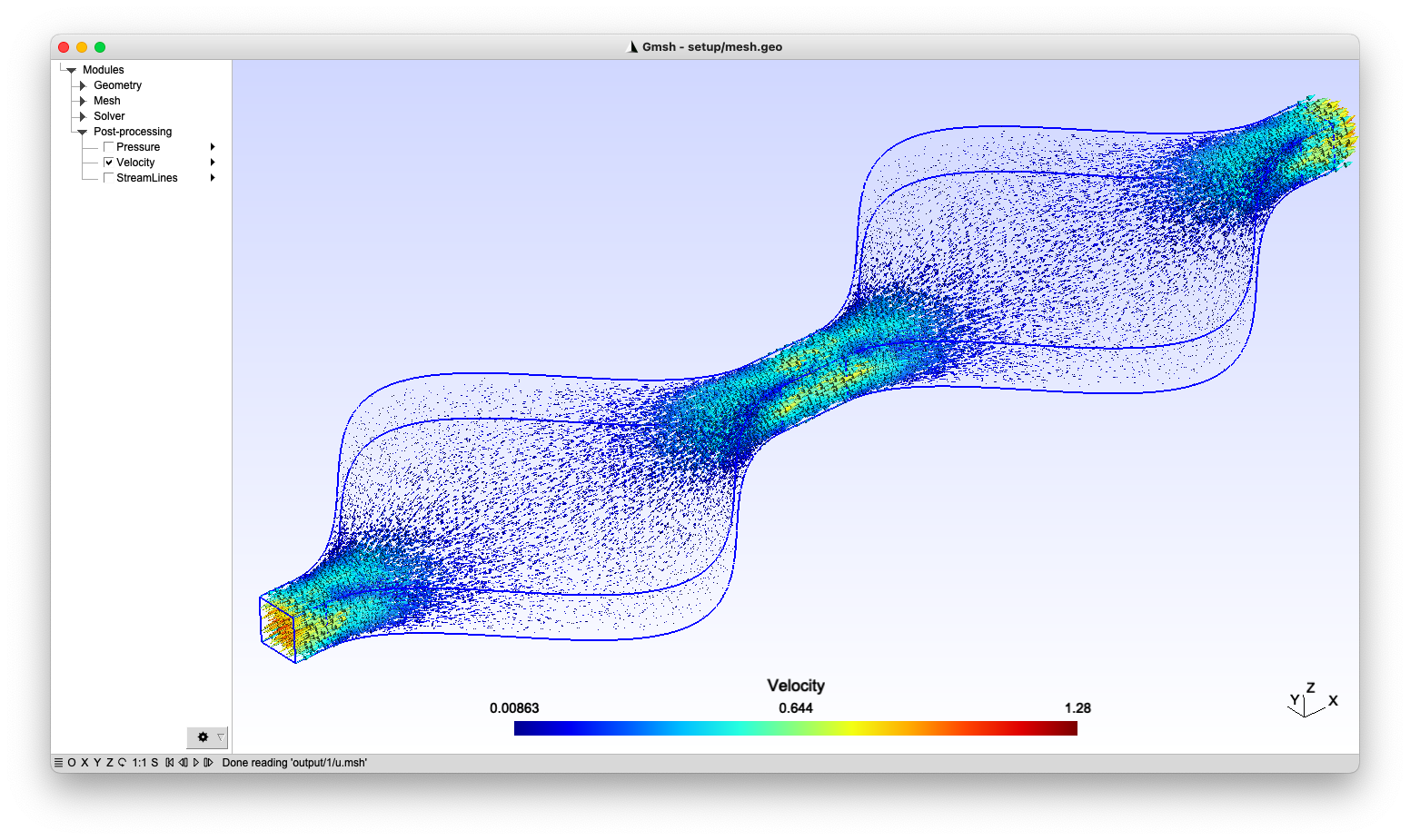Screen dimensions: 1410x840
Task: Enable the StreamLines checkbox
Action: point(109,178)
